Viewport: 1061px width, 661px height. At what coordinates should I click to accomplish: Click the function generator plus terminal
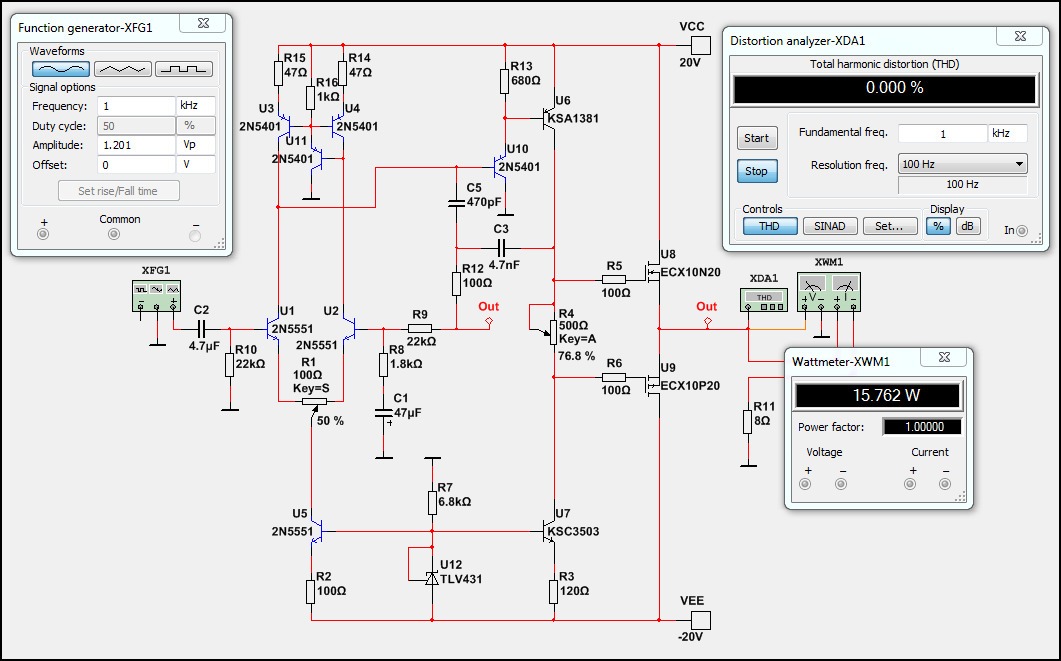point(43,235)
